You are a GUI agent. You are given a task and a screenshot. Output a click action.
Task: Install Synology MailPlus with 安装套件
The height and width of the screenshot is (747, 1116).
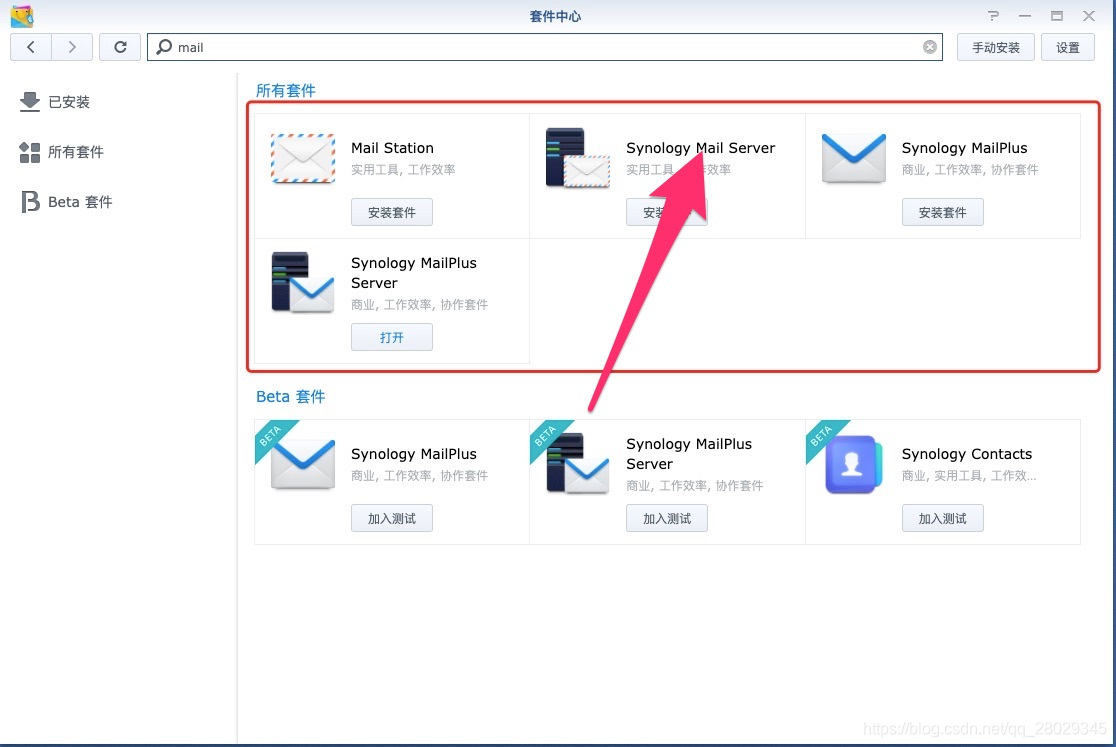click(942, 212)
